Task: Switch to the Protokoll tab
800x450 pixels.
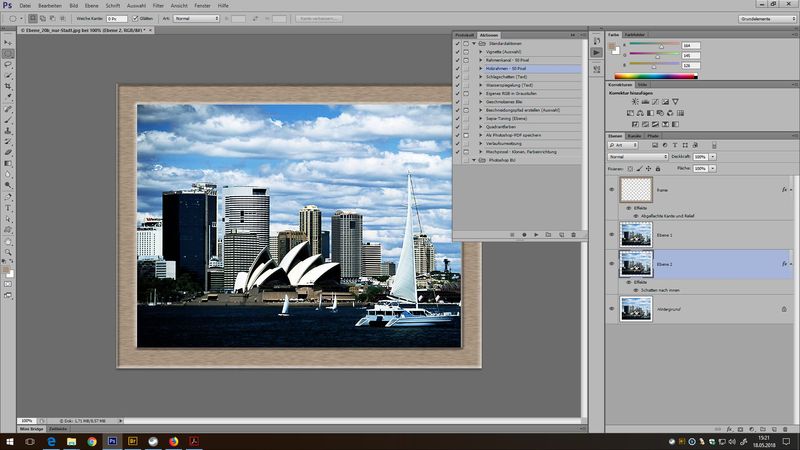Action: click(x=464, y=35)
